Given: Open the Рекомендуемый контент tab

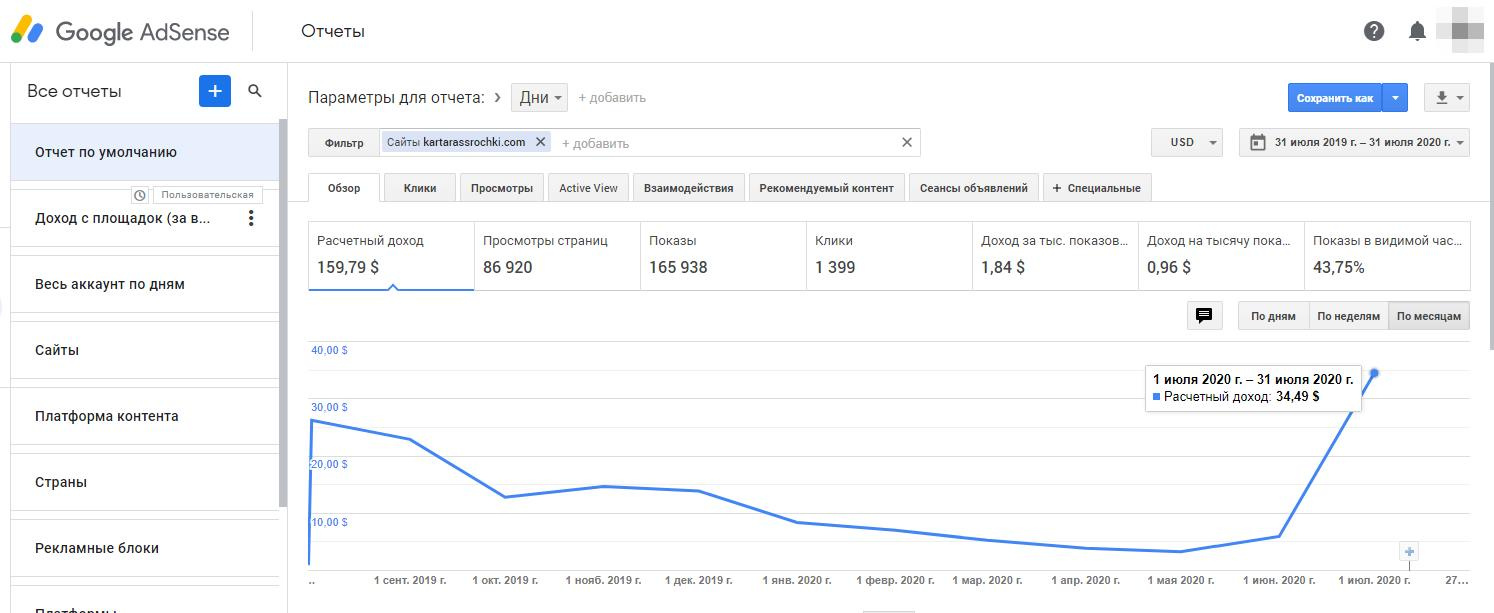Looking at the screenshot, I should 827,187.
